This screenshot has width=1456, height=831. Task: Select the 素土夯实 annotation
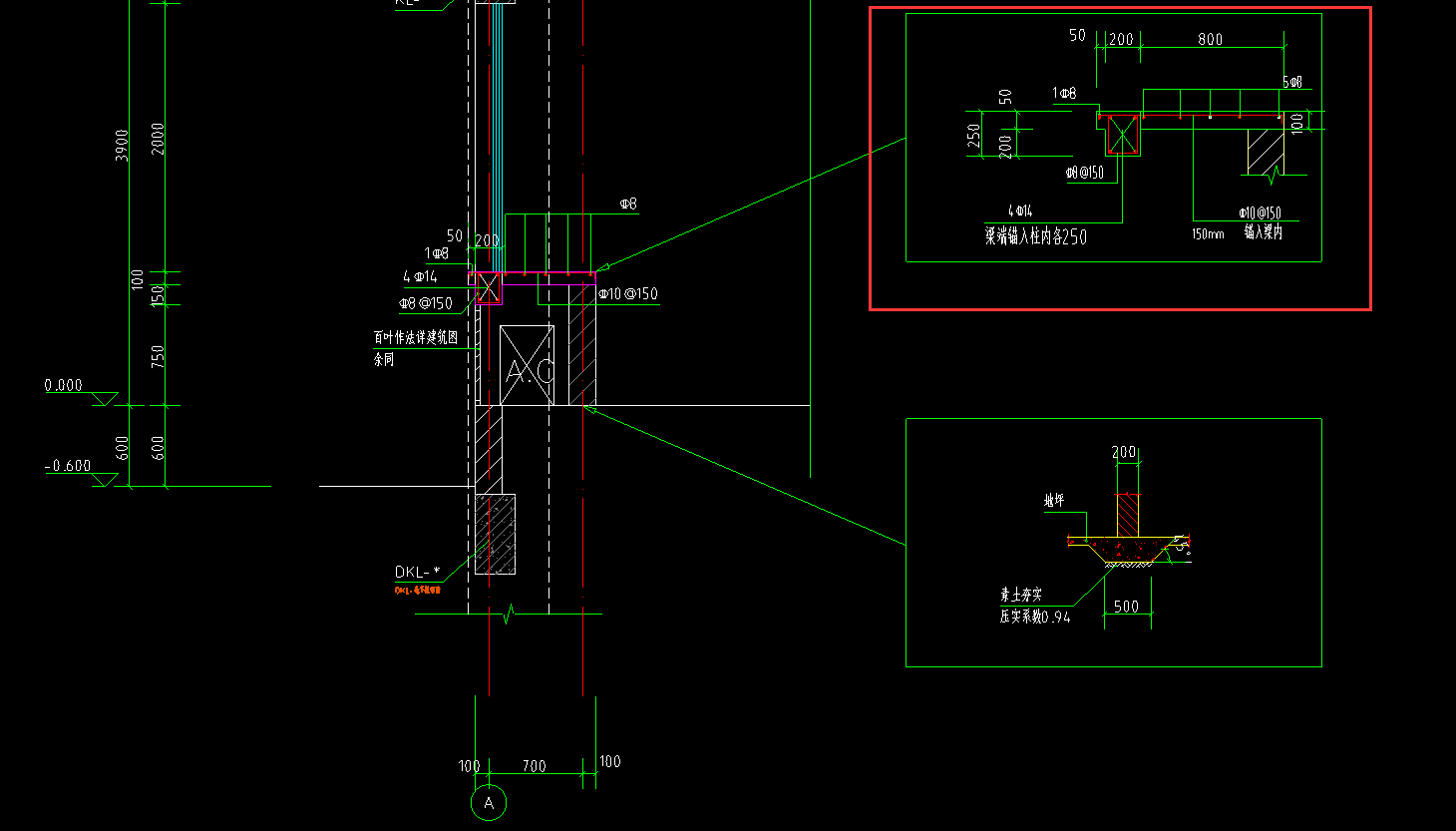[1021, 594]
